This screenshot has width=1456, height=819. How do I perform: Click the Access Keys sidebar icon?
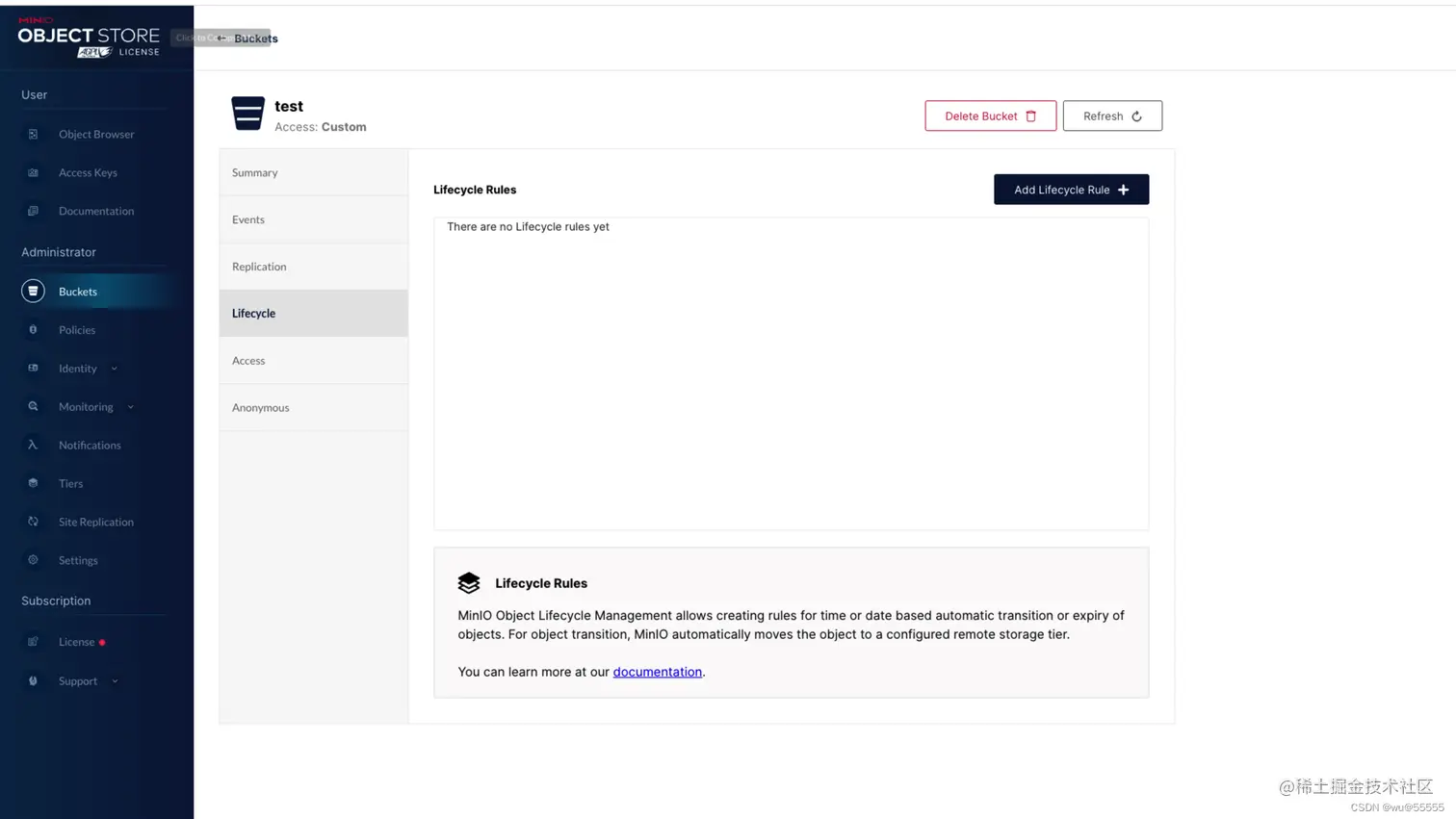point(33,172)
